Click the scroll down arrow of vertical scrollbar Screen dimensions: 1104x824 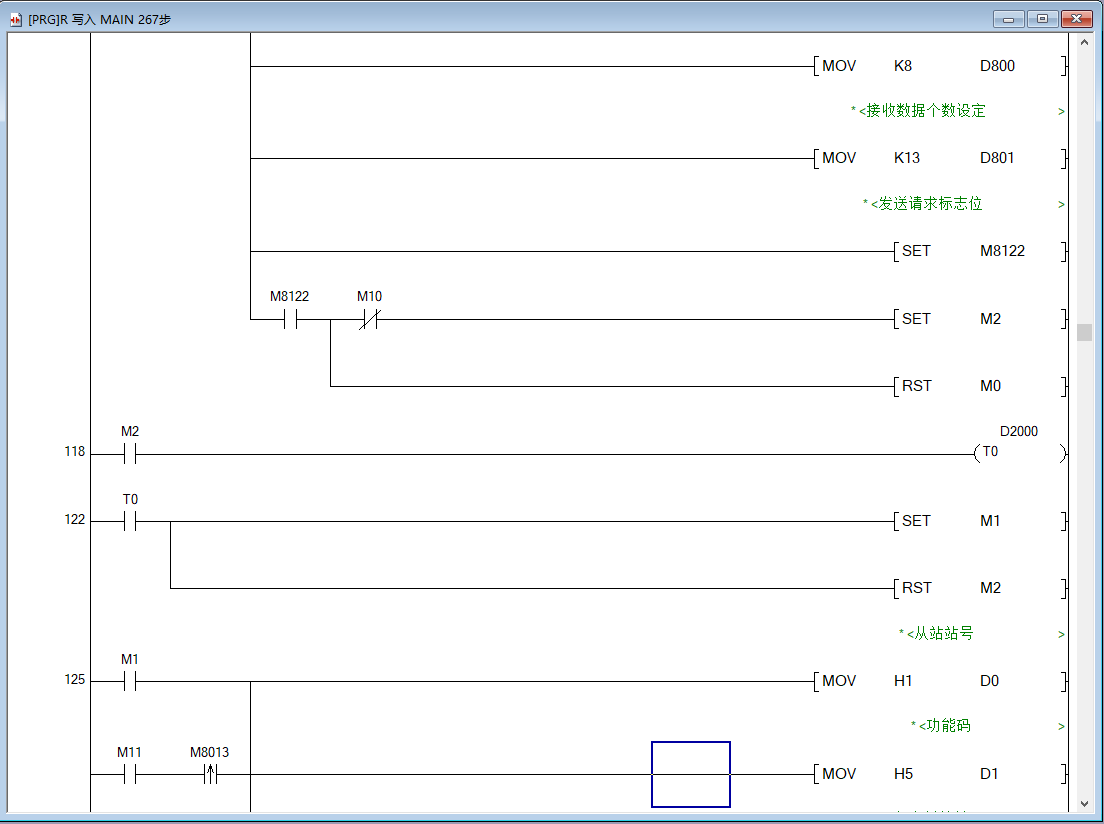tap(1084, 802)
